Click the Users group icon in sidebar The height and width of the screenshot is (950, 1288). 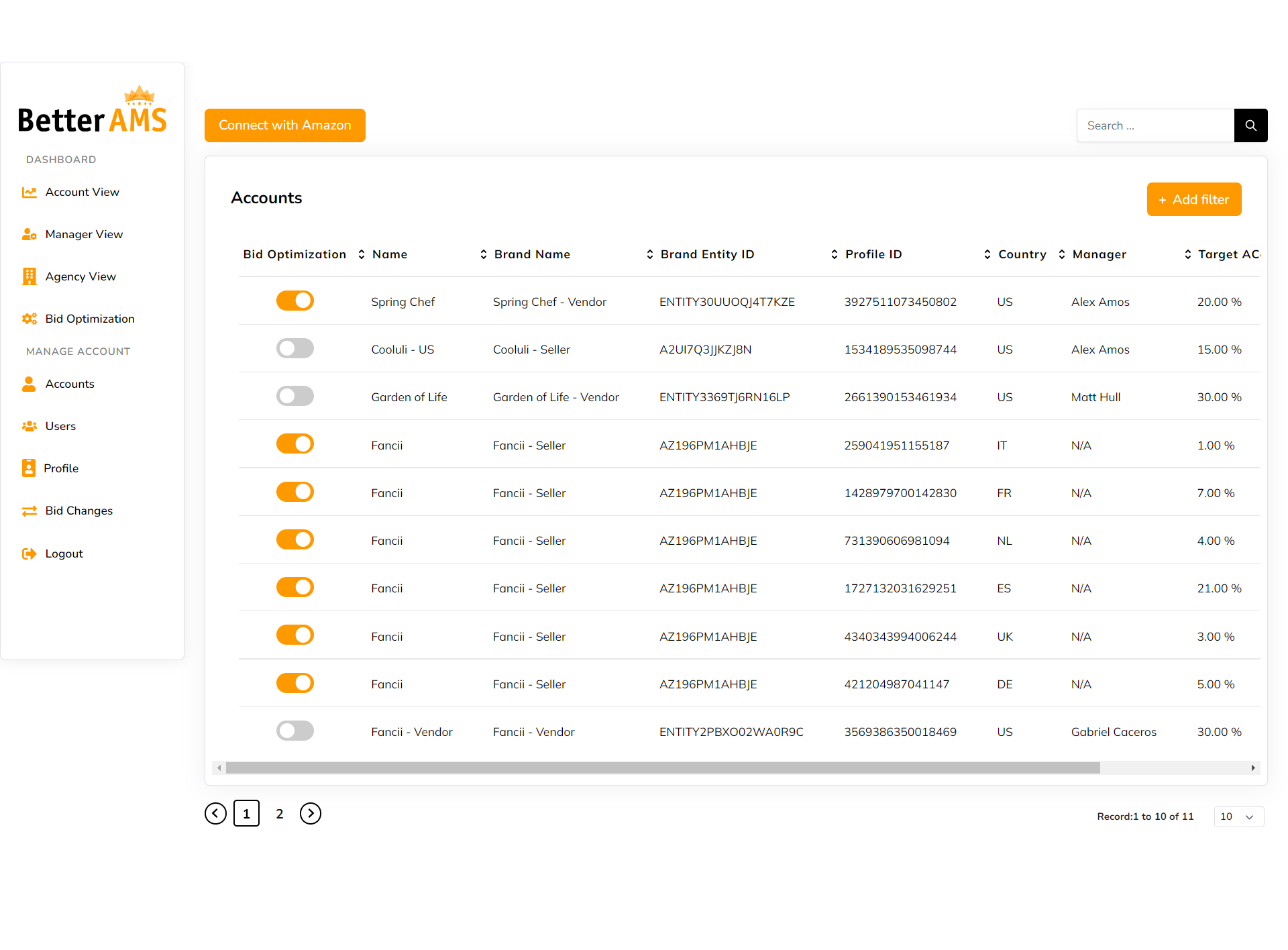[29, 426]
